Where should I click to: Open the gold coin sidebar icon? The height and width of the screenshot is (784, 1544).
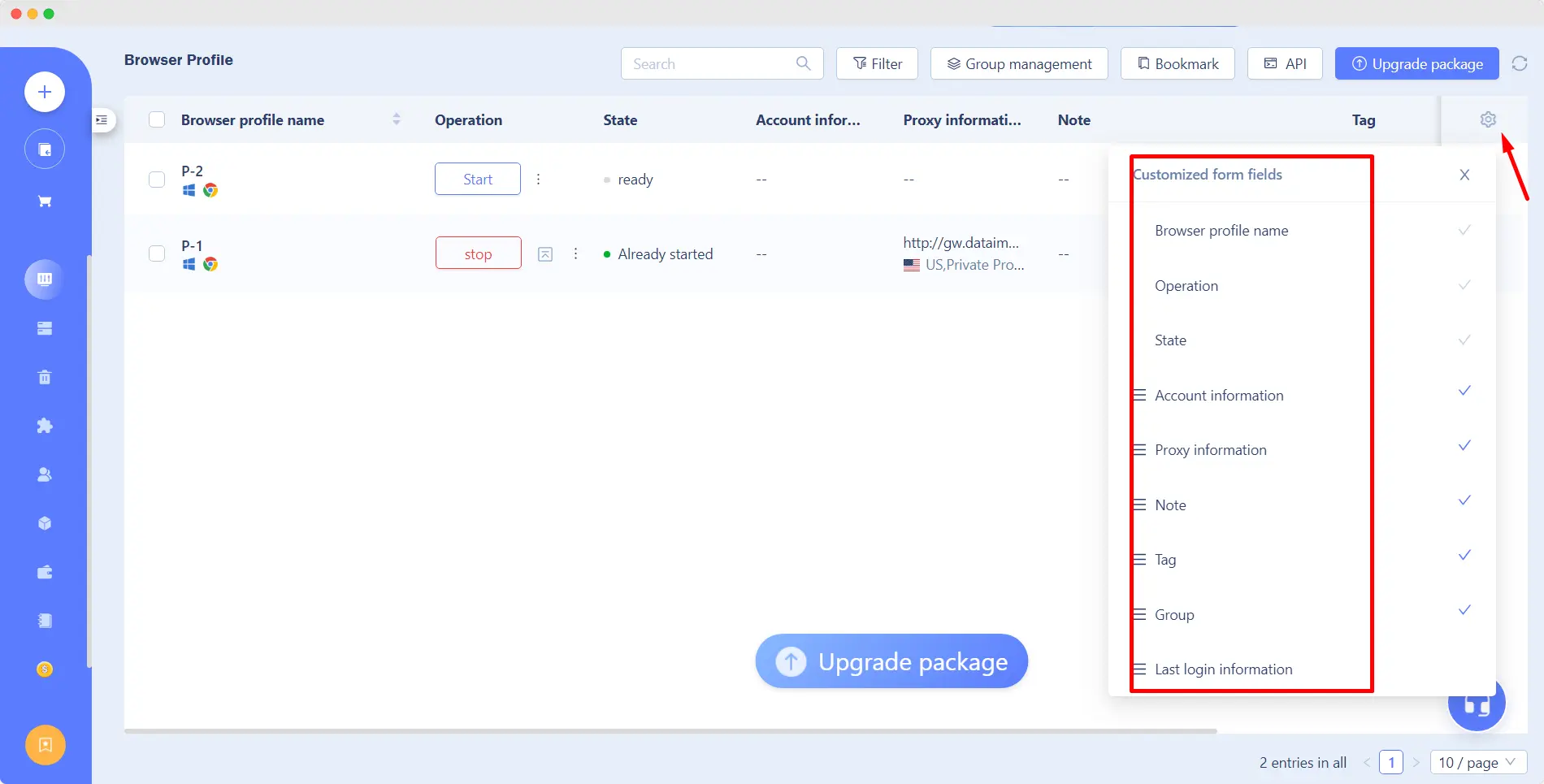(x=45, y=669)
